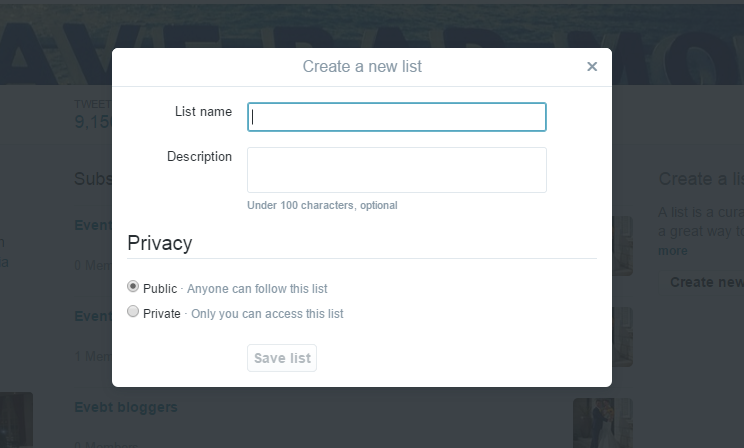This screenshot has height=448, width=744.
Task: Select the Public privacy radio button
Action: coord(134,287)
